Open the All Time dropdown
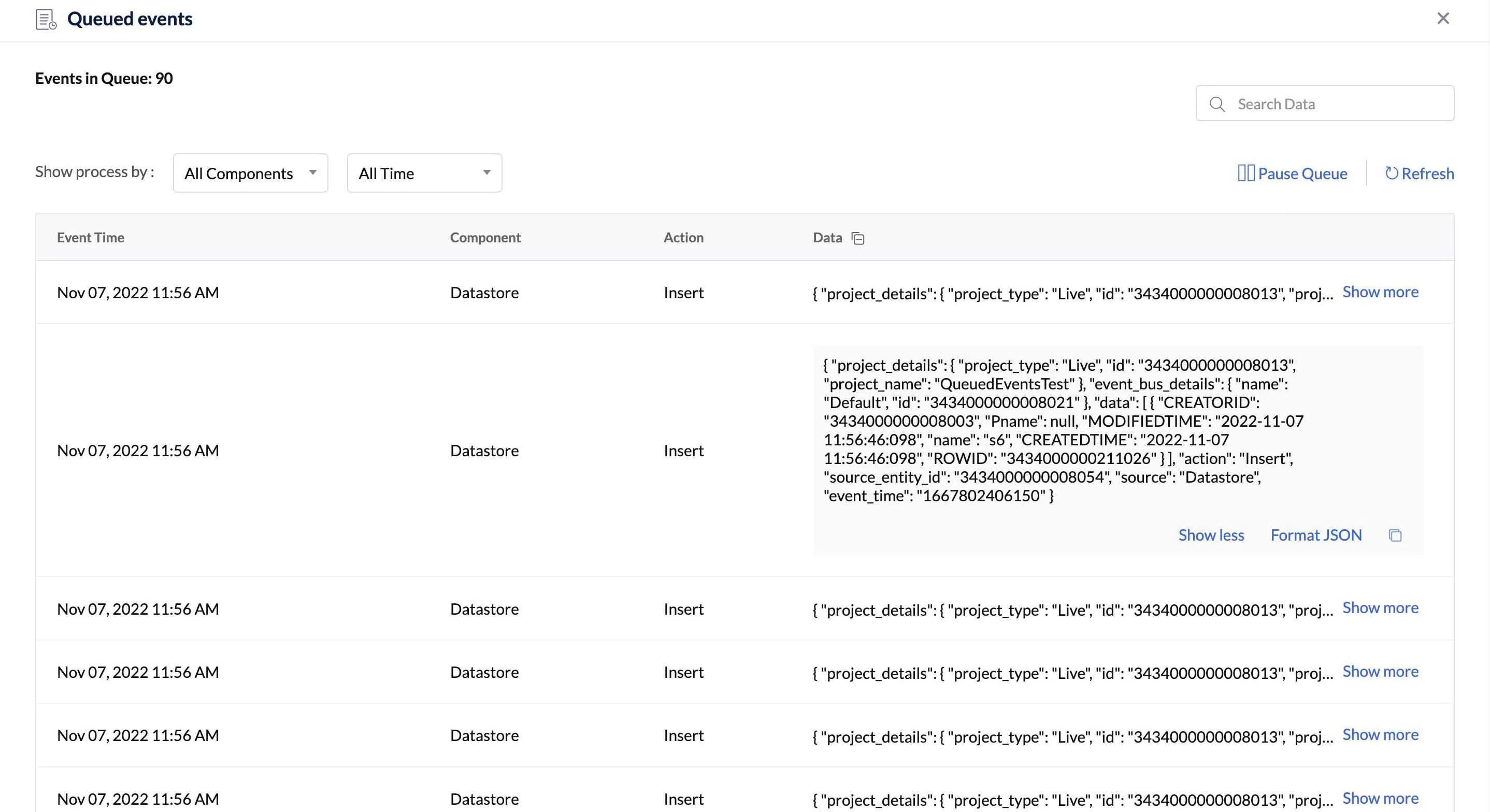1490x812 pixels. coord(424,173)
